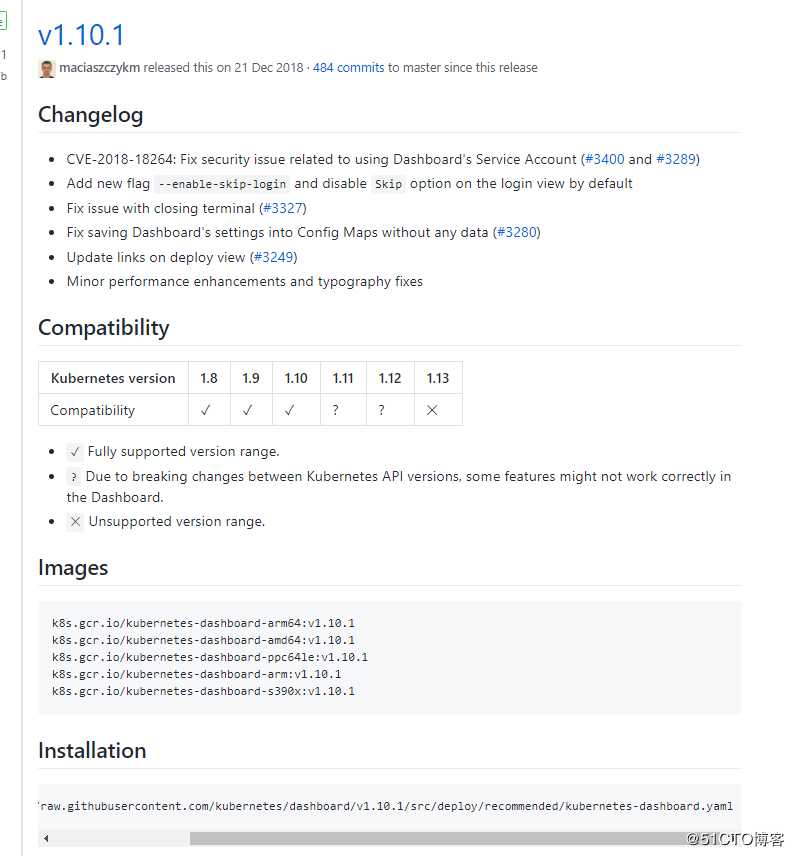Click the Images heading
Screen dimensions: 794x856
[x=73, y=568]
